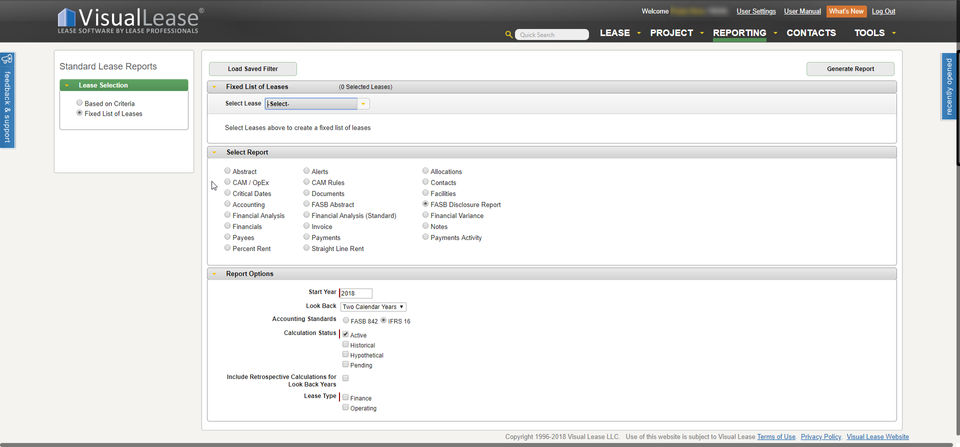Expand the TOOLS menu arrow
The height and width of the screenshot is (447, 960).
[894, 33]
